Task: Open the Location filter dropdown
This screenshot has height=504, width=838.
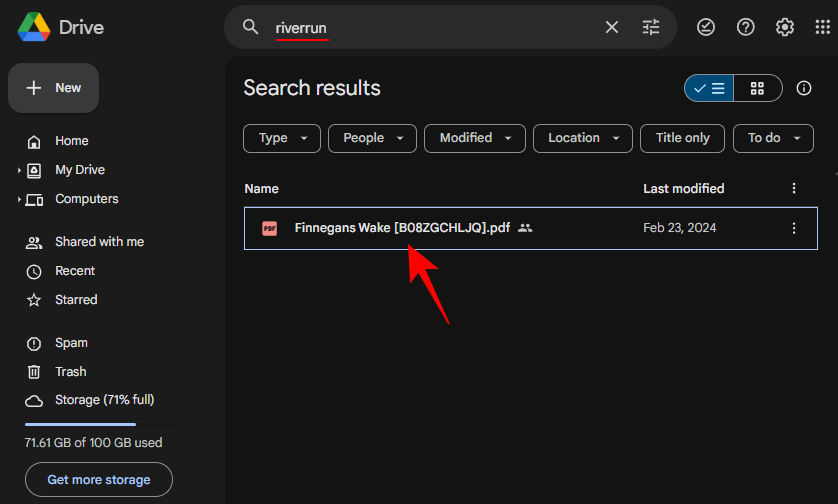Action: coord(583,138)
